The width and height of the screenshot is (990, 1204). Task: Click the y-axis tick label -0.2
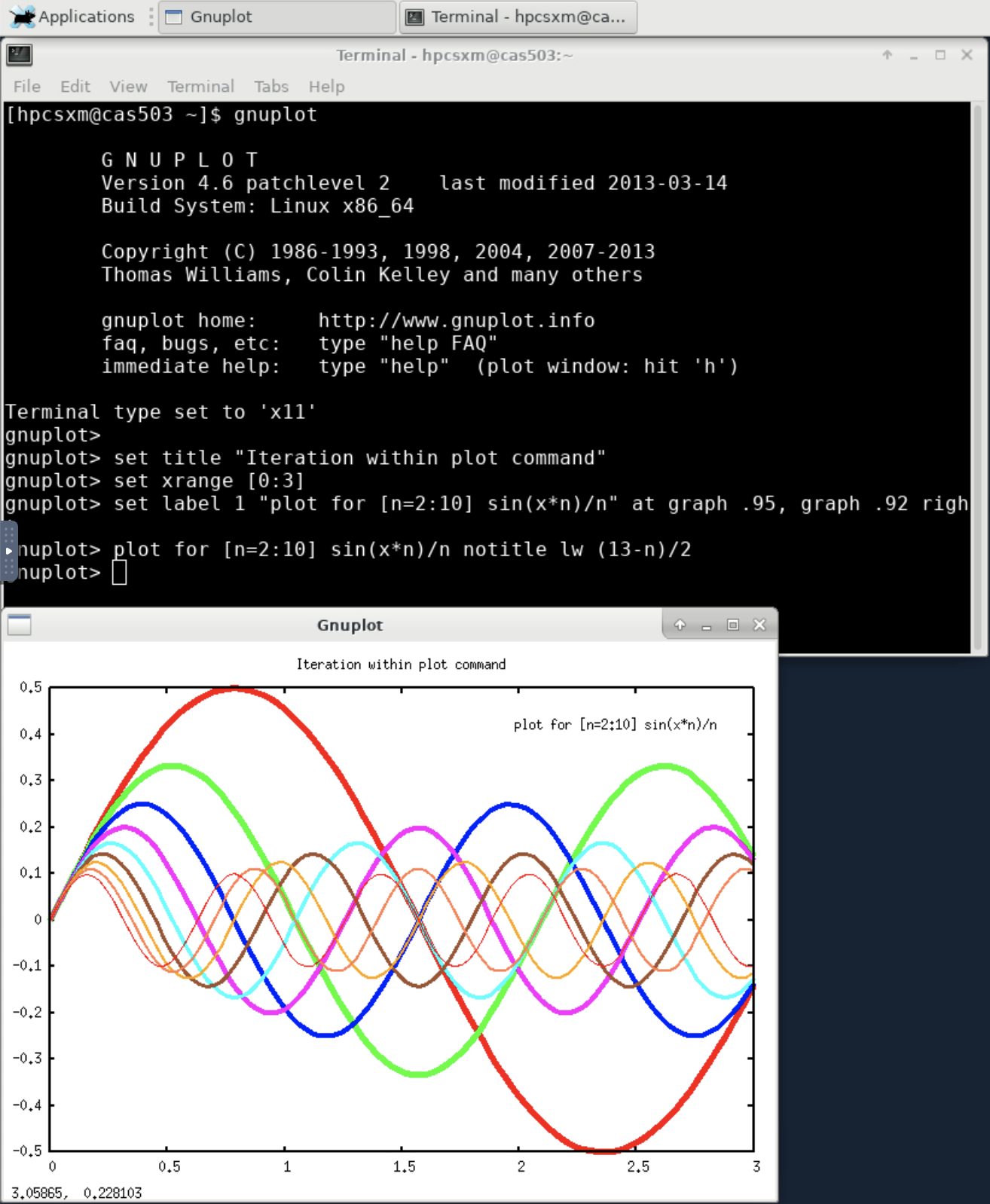pos(27,1013)
